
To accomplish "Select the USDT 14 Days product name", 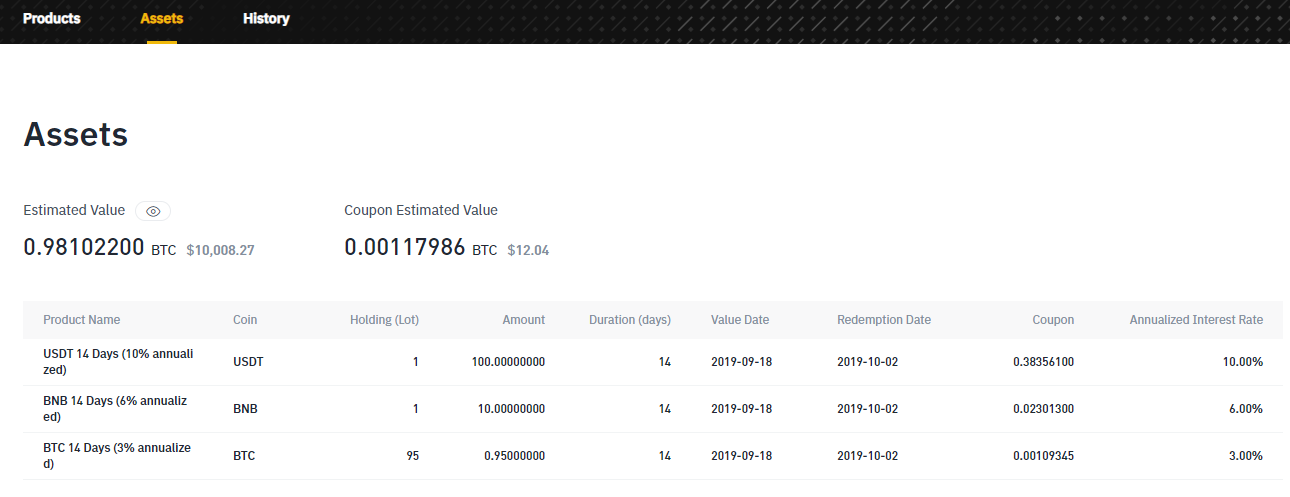I will point(118,361).
